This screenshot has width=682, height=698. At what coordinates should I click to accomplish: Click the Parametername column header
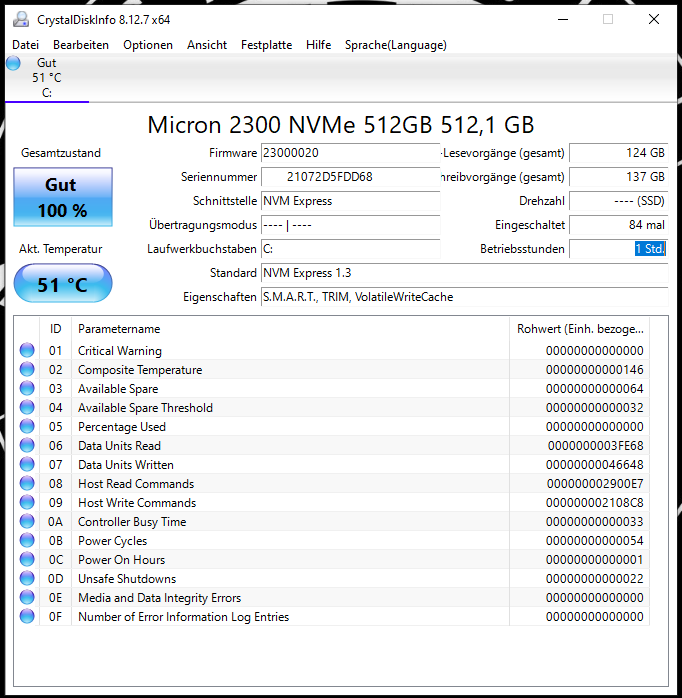(290, 329)
